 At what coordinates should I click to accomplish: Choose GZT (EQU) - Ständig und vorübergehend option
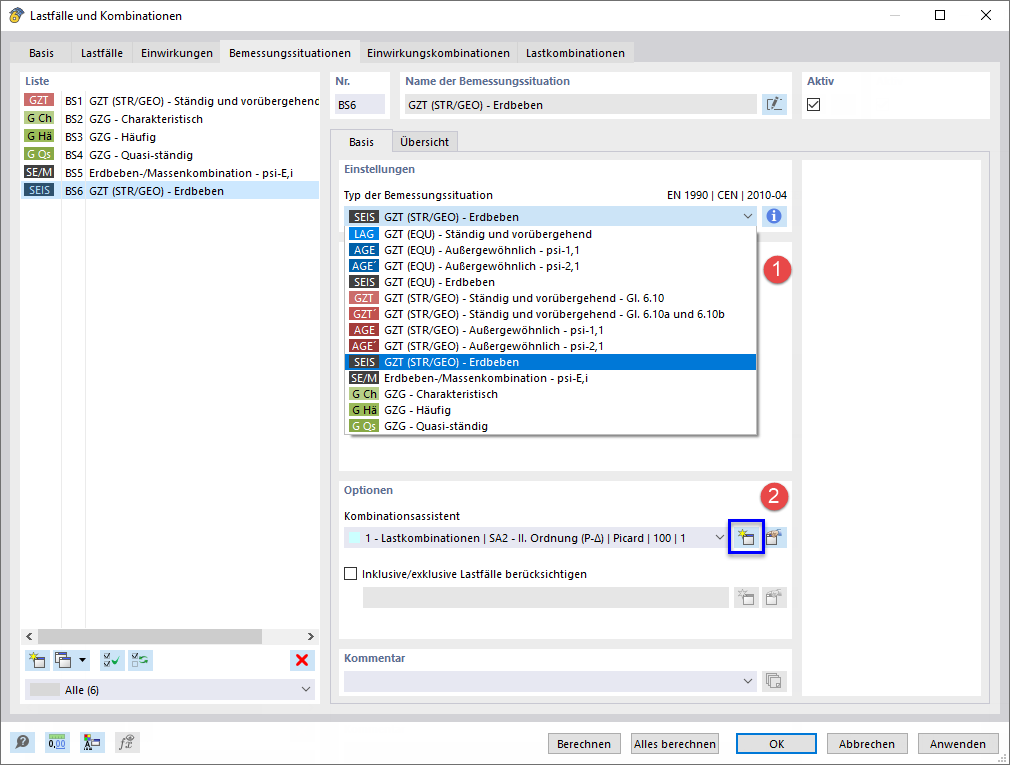point(551,234)
